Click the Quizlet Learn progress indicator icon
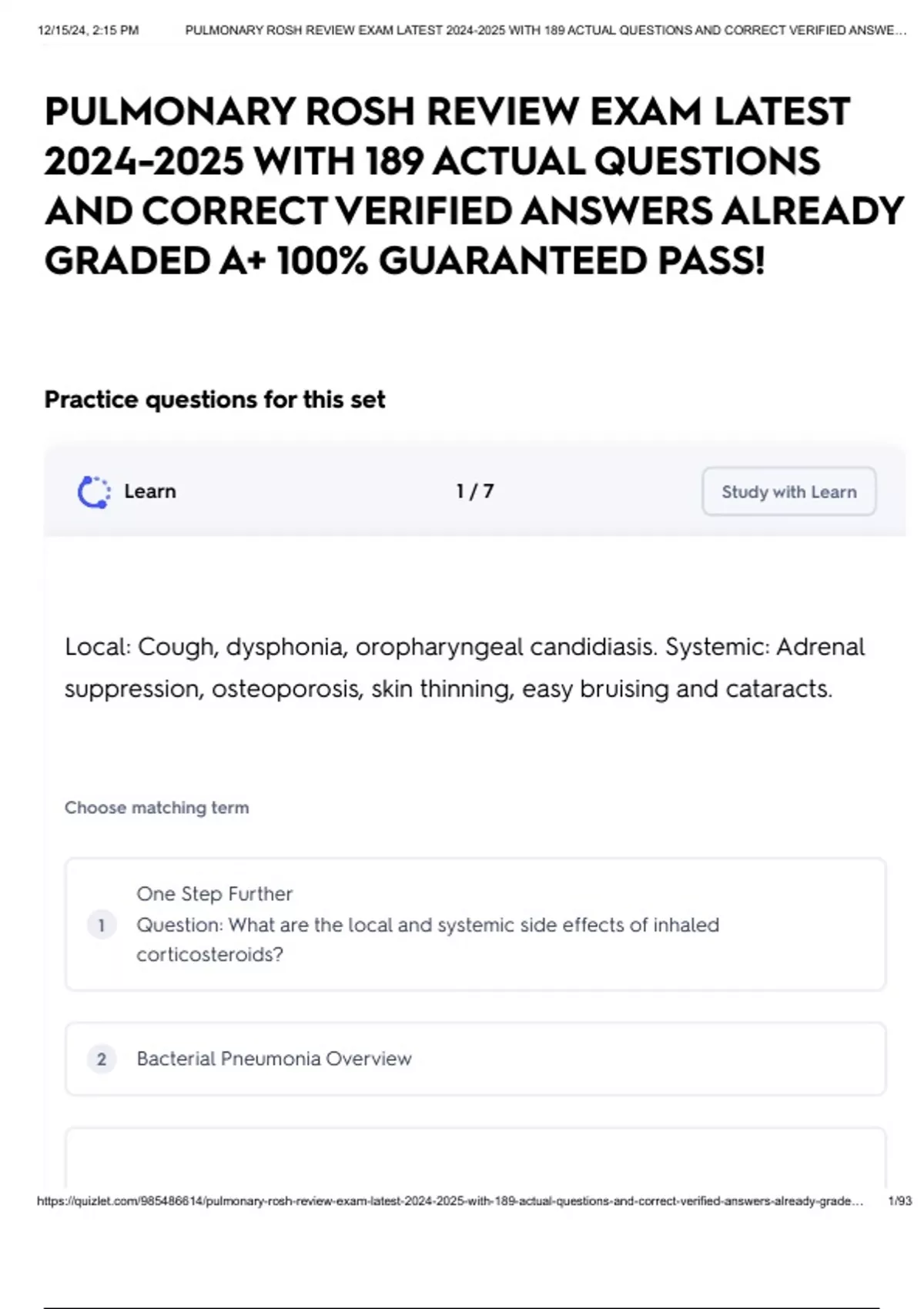The image size is (924, 1309). [95, 490]
